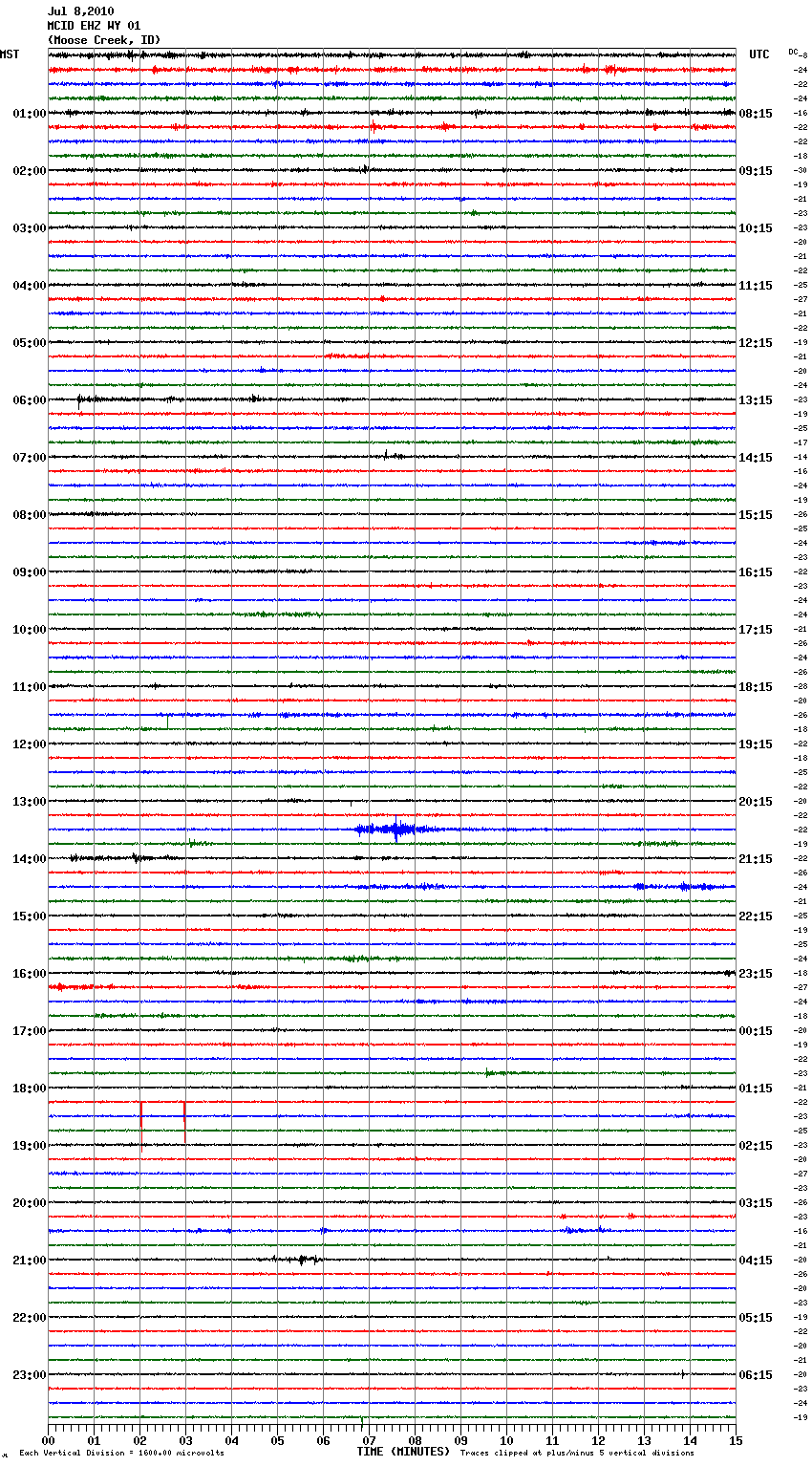Image resolution: width=812 pixels, height=1466 pixels.
Task: Click the '09:15' UTC time label
Action: 756,171
